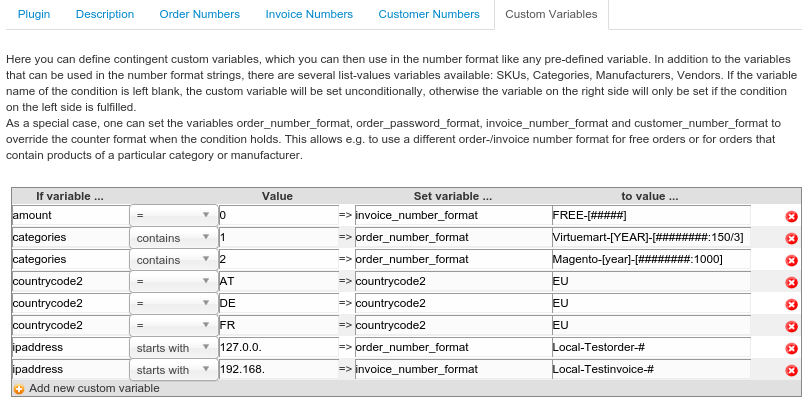The width and height of the screenshot is (811, 406).
Task: Click the 192.168. value input field
Action: coord(277,369)
